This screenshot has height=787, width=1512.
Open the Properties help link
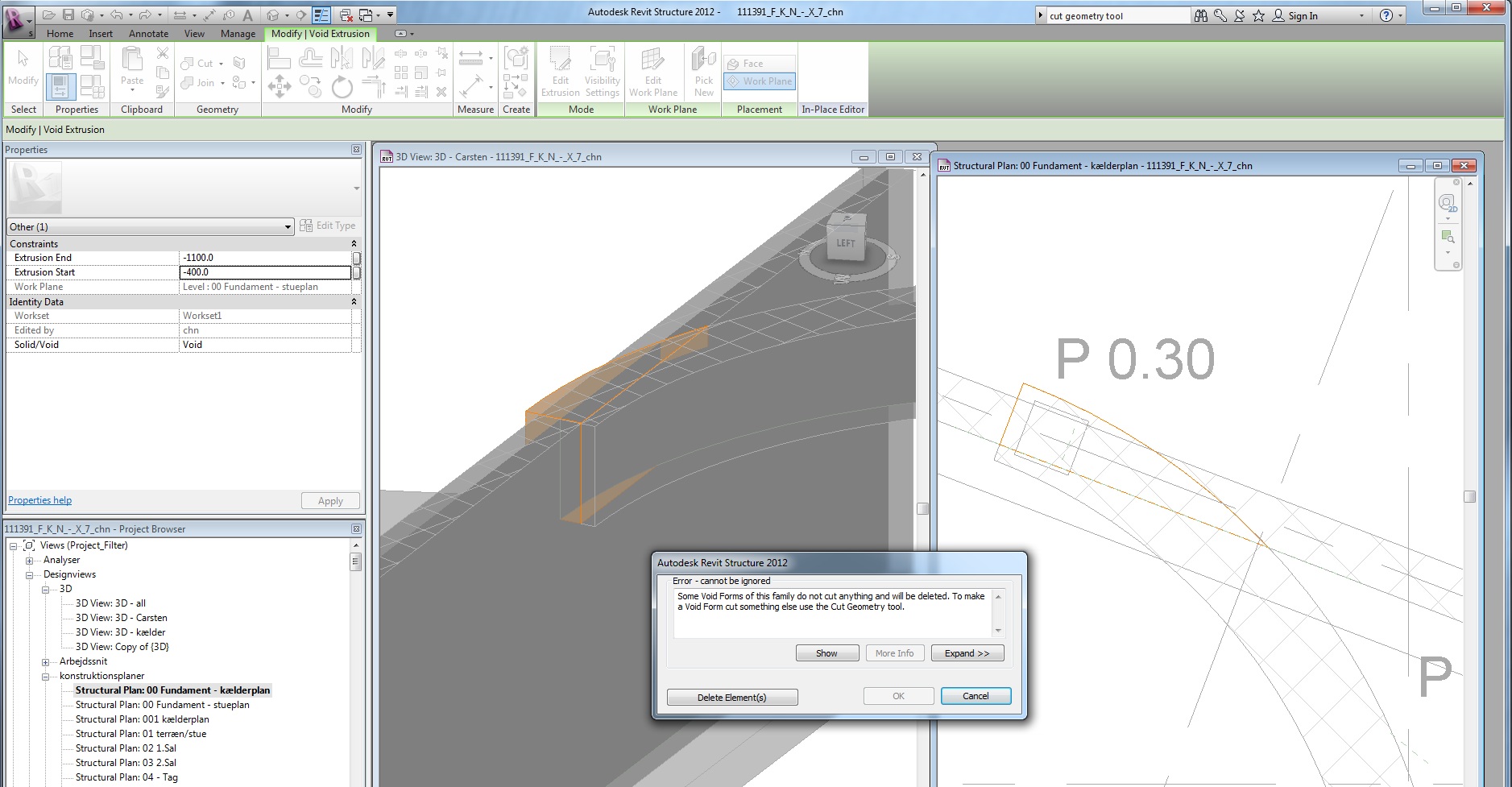pos(40,500)
